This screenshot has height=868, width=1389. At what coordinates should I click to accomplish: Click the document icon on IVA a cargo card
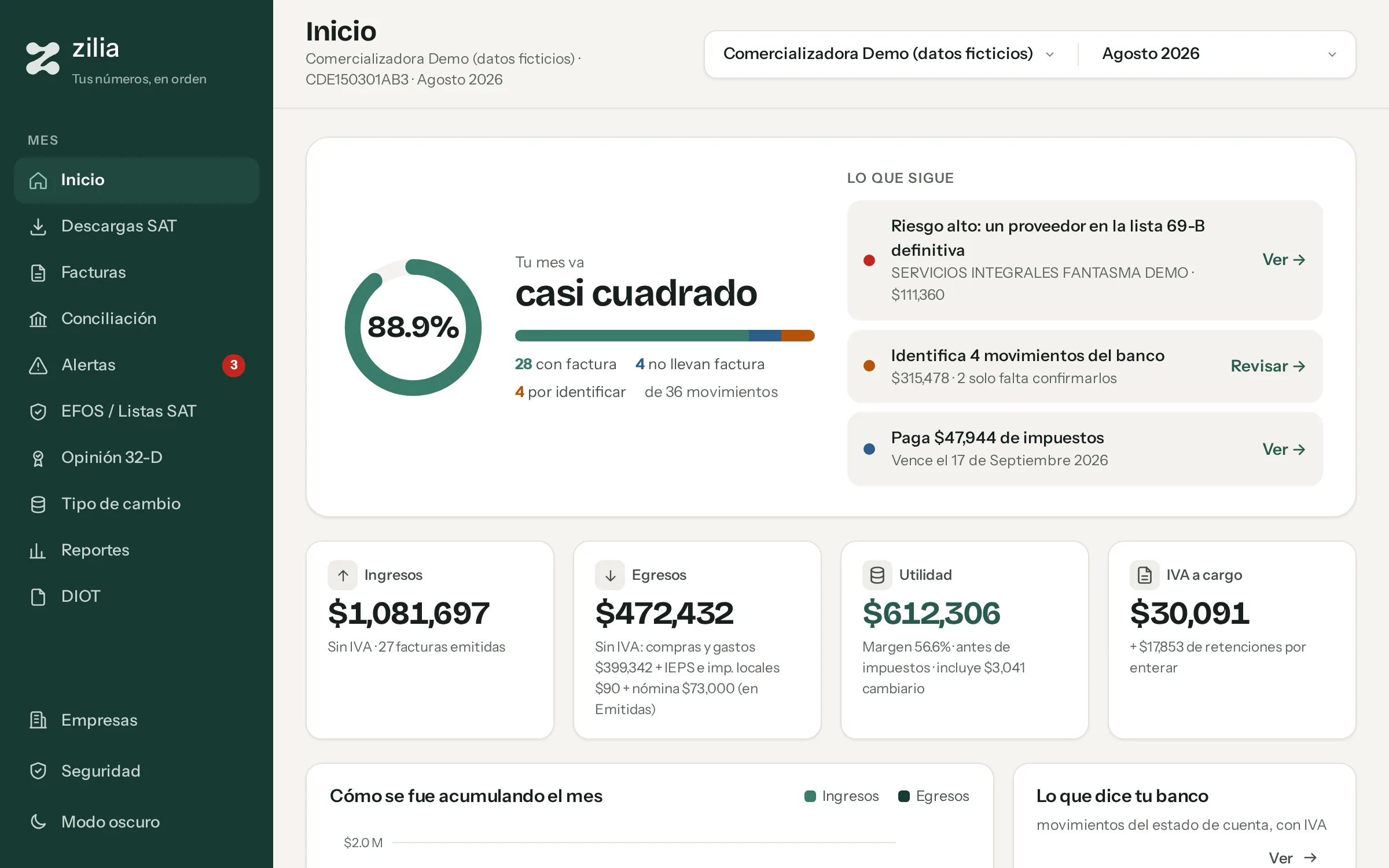(x=1145, y=575)
